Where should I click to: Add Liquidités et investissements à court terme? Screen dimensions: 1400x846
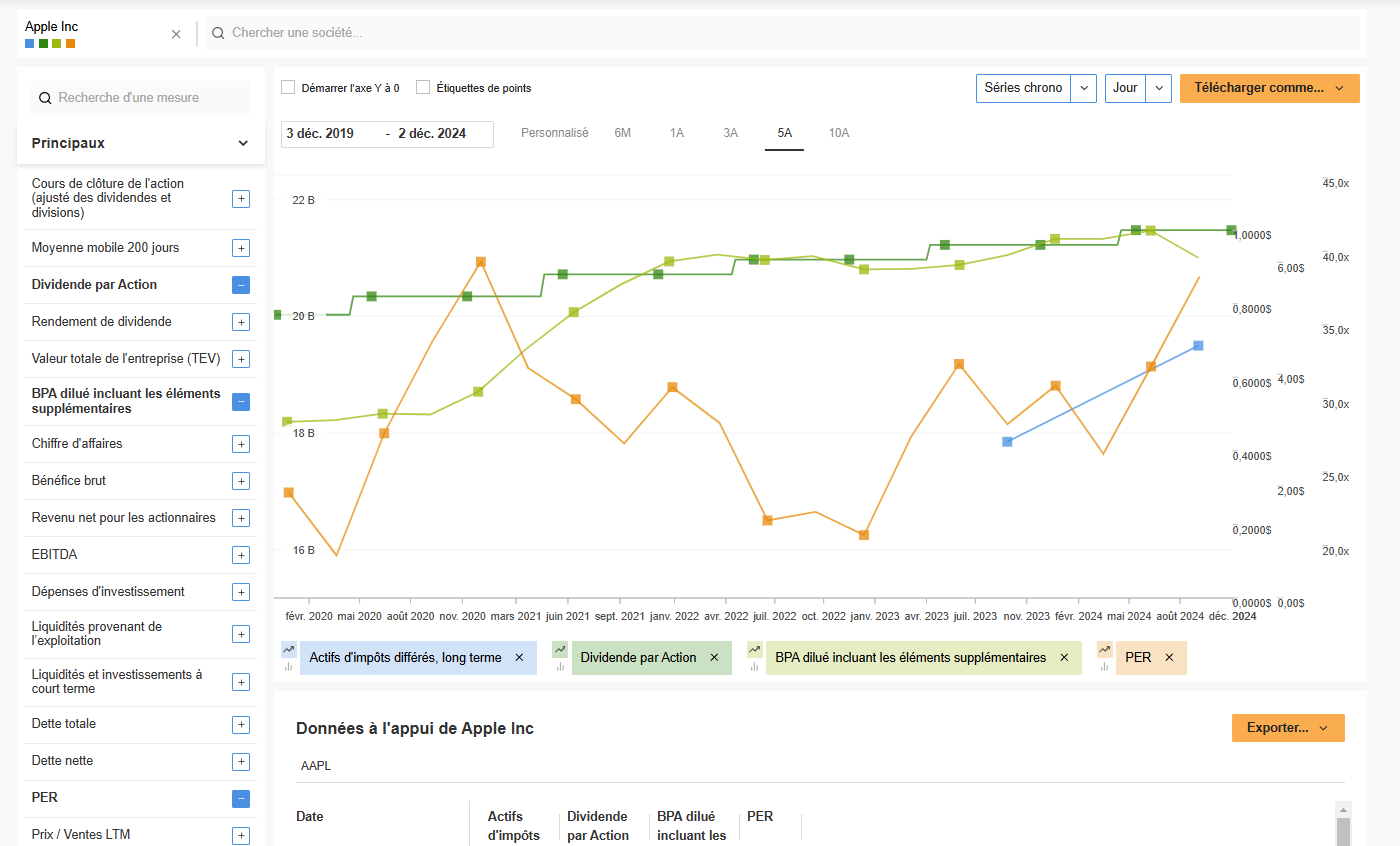pyautogui.click(x=241, y=682)
